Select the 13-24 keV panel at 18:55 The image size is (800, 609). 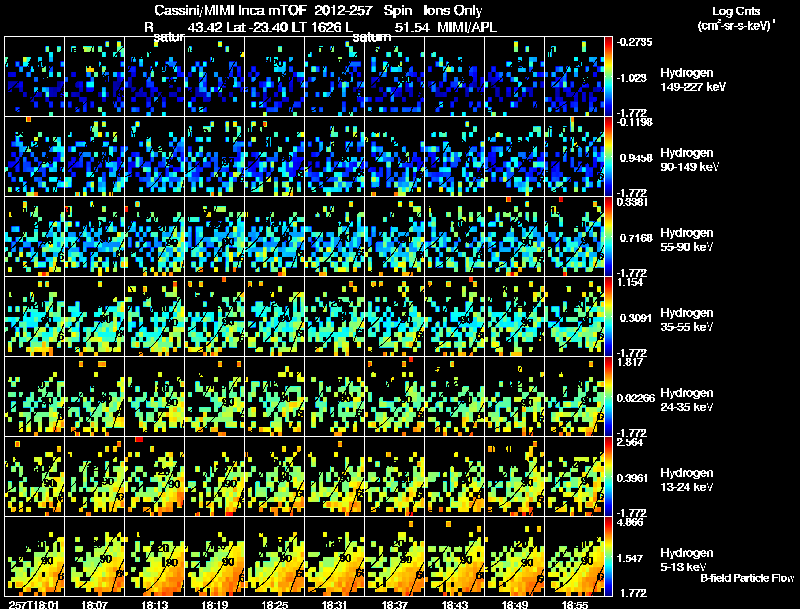(x=574, y=476)
